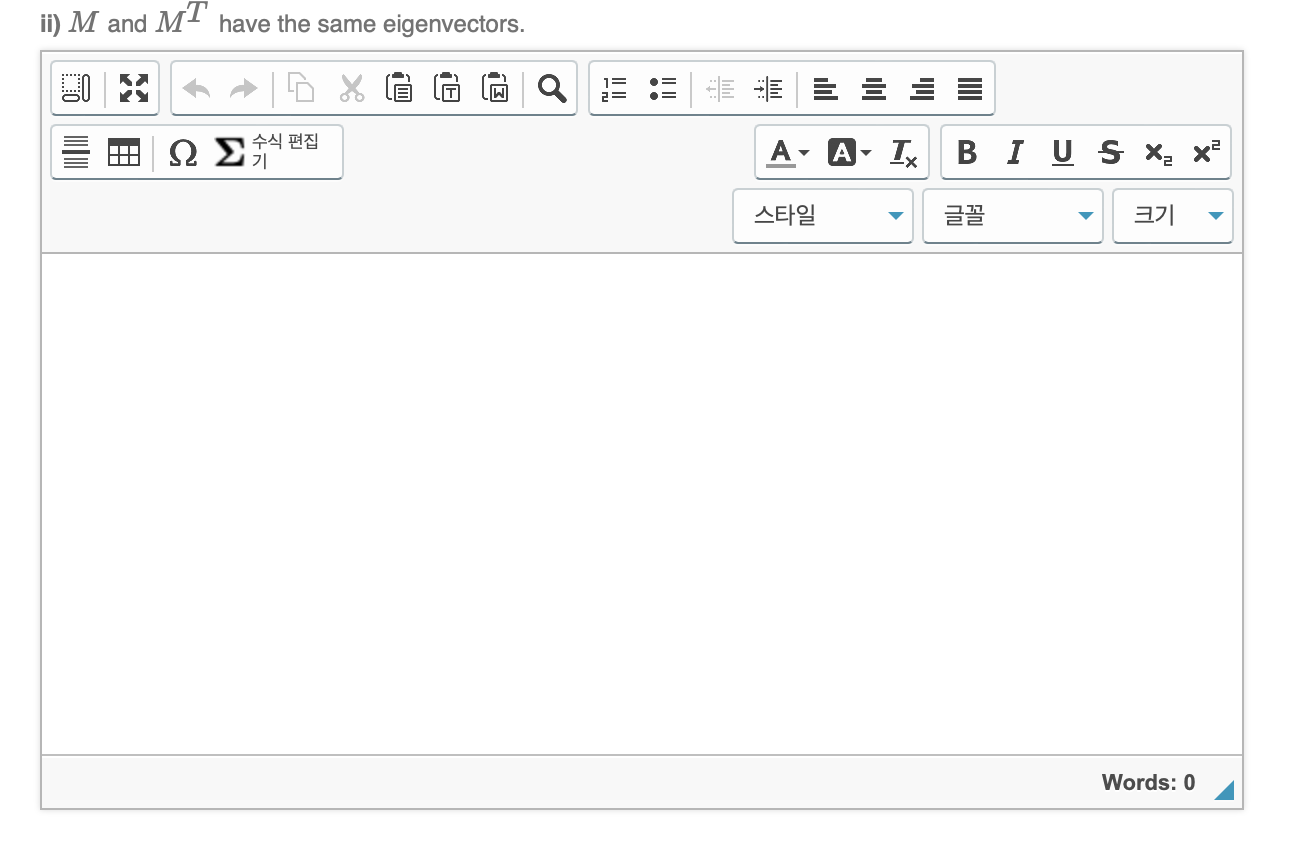This screenshot has height=862, width=1316.
Task: Toggle italic formatting
Action: tap(1015, 153)
